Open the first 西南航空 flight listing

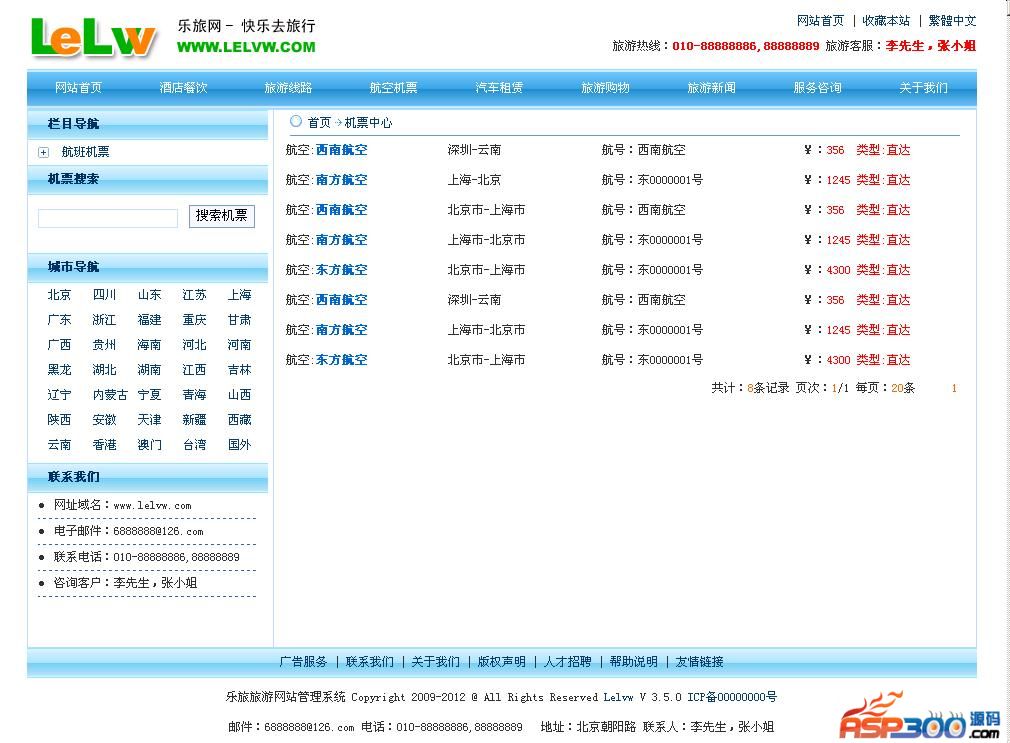pyautogui.click(x=341, y=150)
